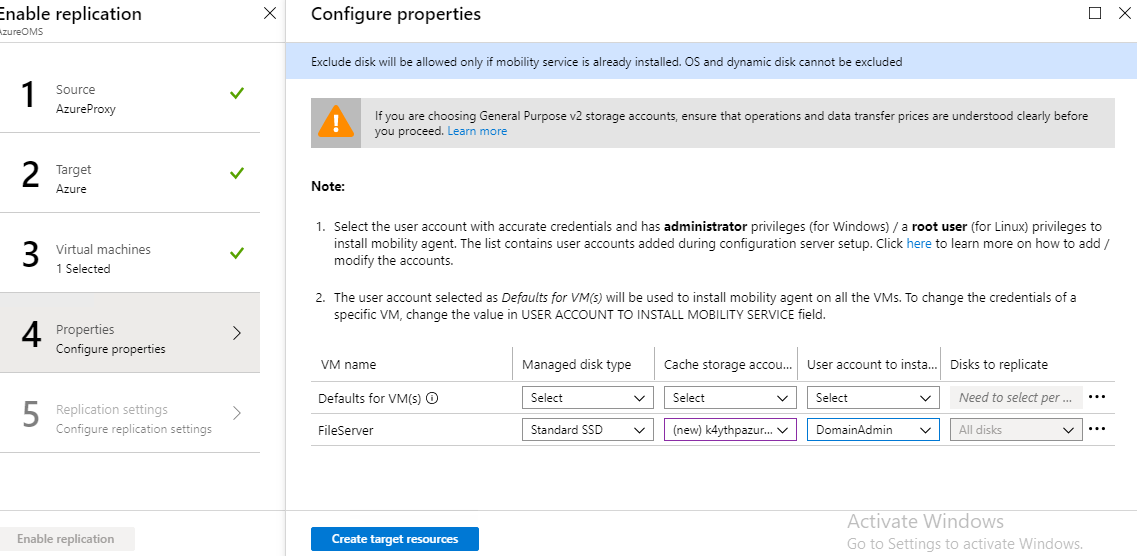This screenshot has width=1137, height=556.
Task: Select step 4 Properties
Action: pyautogui.click(x=130, y=333)
